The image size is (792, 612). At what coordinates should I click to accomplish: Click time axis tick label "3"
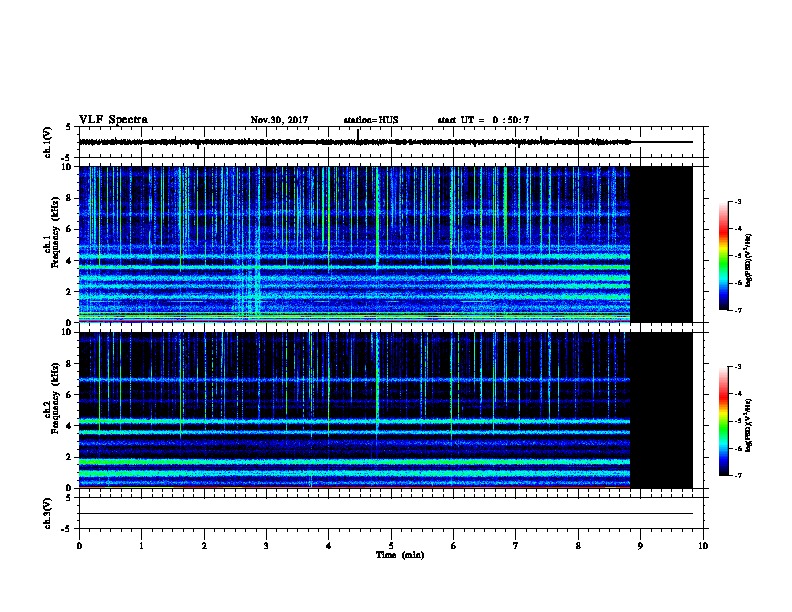click(266, 545)
